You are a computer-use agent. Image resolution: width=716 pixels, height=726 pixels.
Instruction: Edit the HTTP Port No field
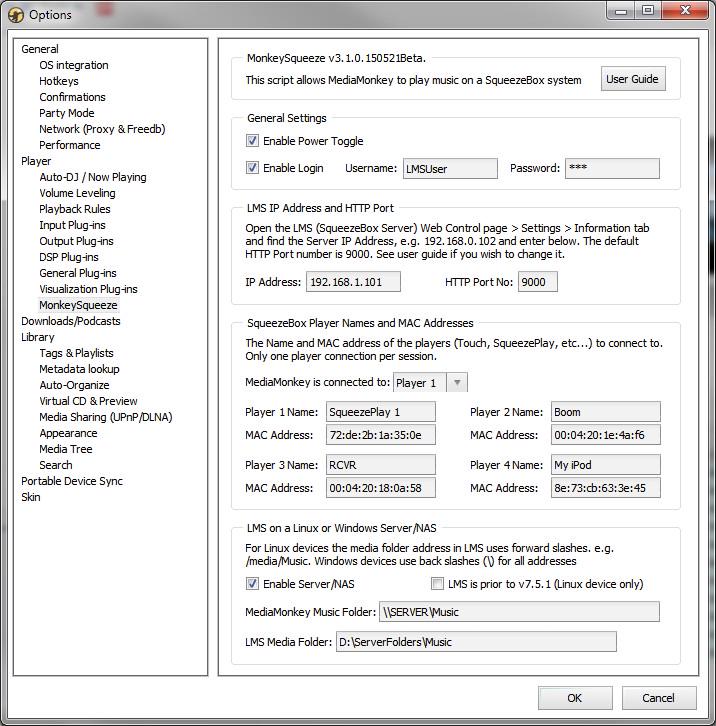[538, 282]
